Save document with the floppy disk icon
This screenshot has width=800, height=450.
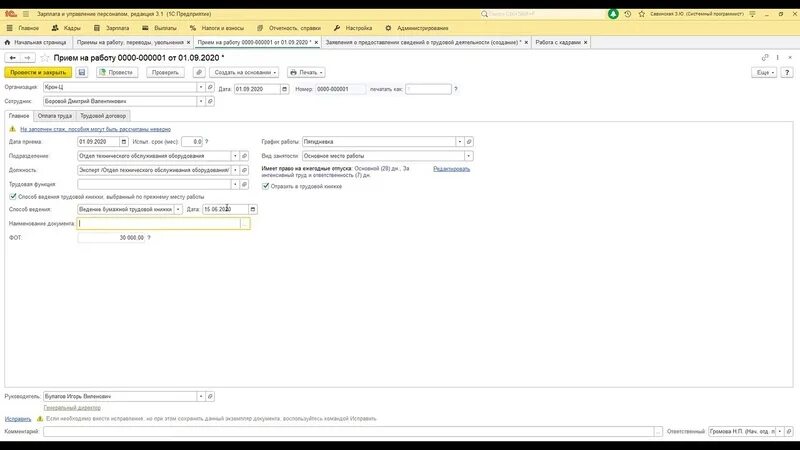pos(82,72)
